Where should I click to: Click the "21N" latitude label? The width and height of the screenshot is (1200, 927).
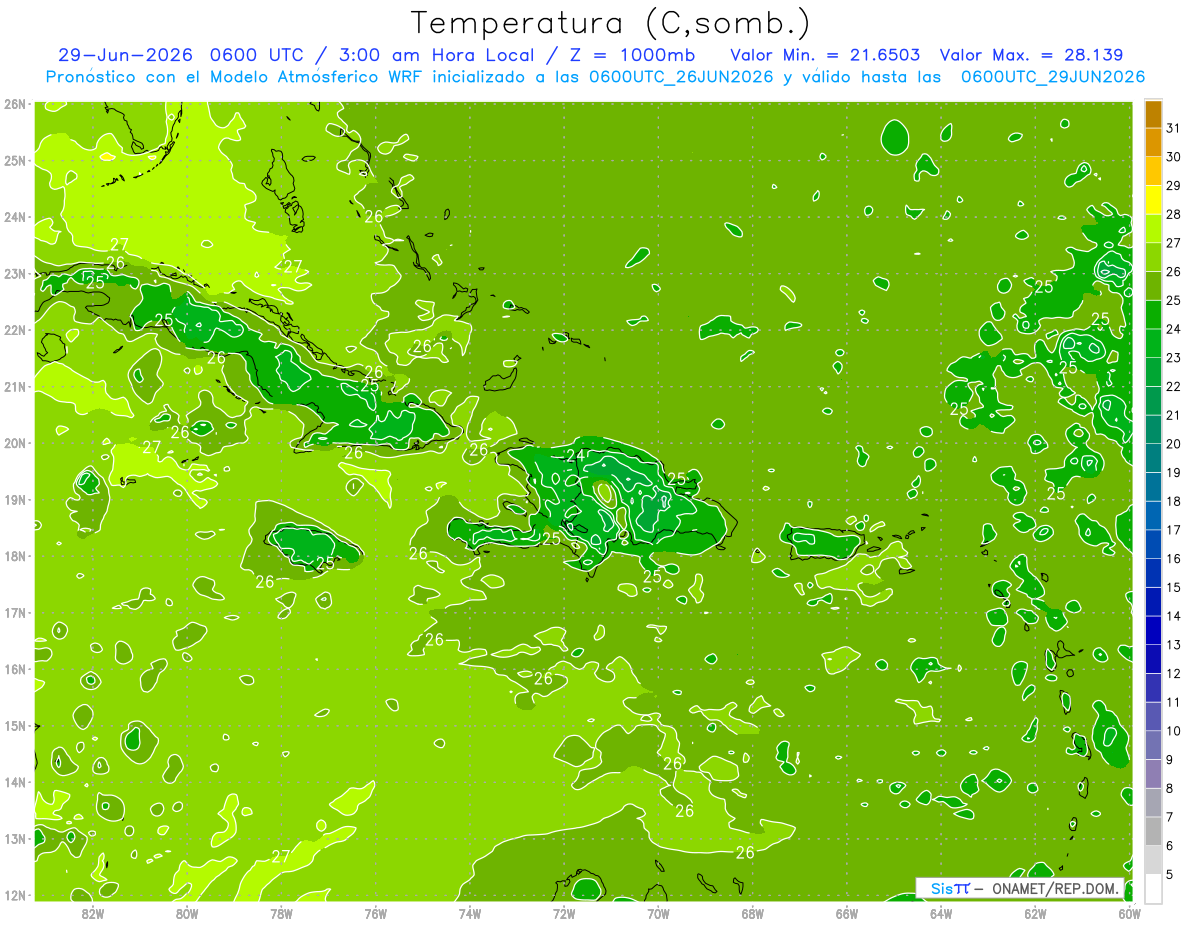click(x=15, y=387)
